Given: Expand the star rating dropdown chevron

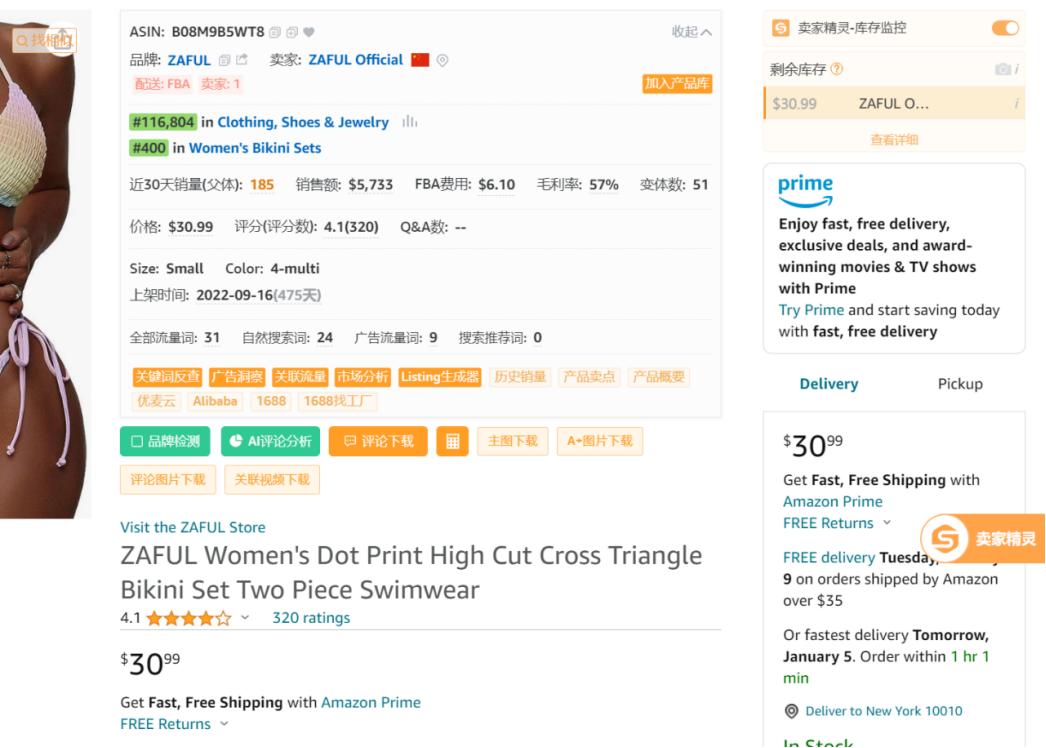Looking at the screenshot, I should (245, 617).
